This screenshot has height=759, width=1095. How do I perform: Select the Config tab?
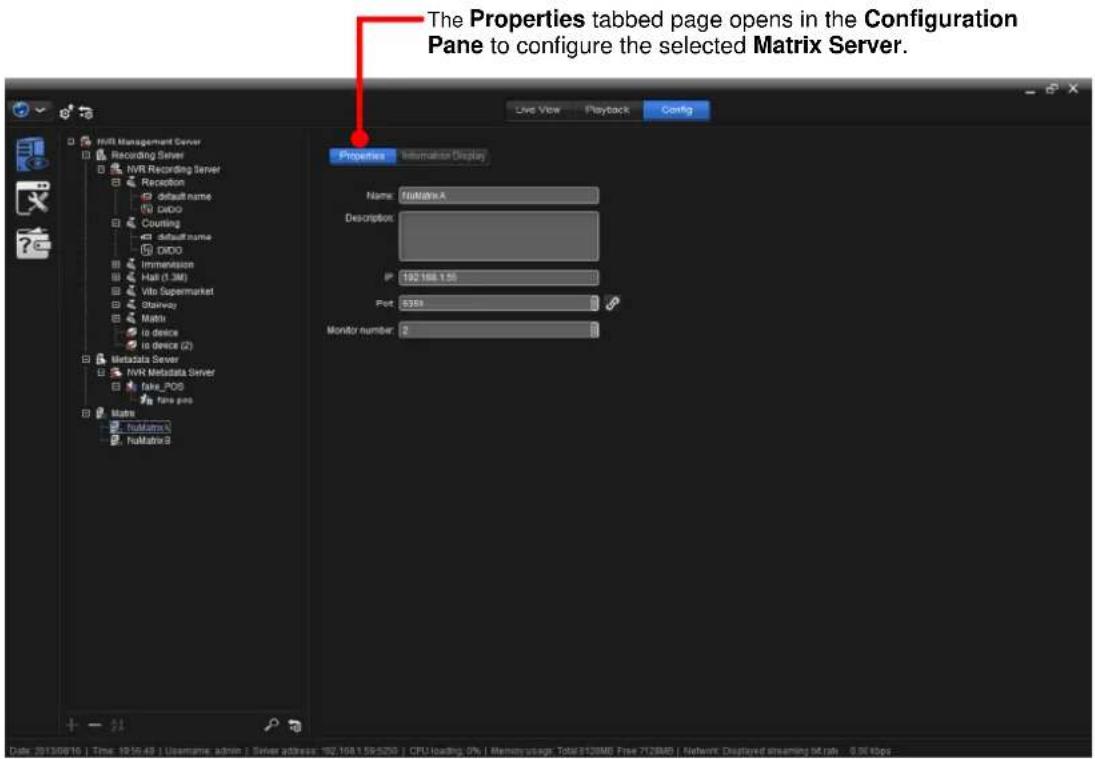coord(676,110)
